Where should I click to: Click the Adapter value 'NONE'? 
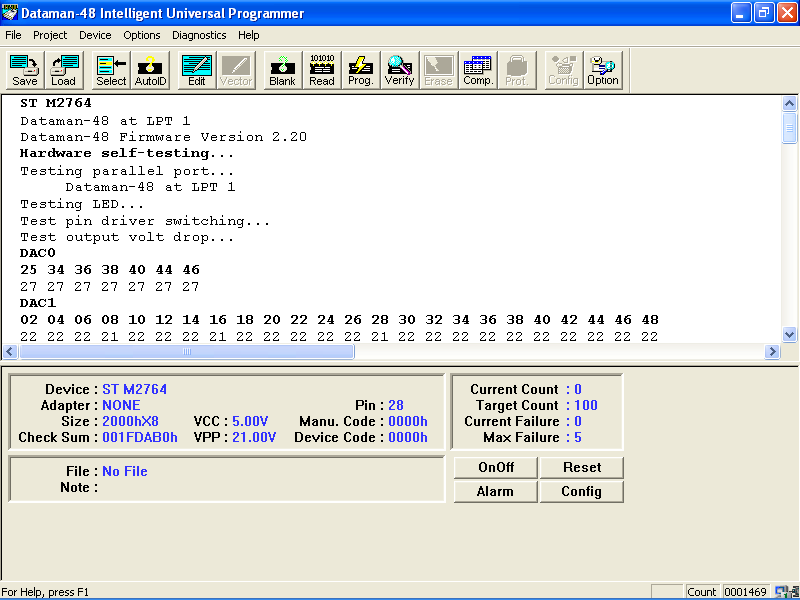tap(121, 405)
